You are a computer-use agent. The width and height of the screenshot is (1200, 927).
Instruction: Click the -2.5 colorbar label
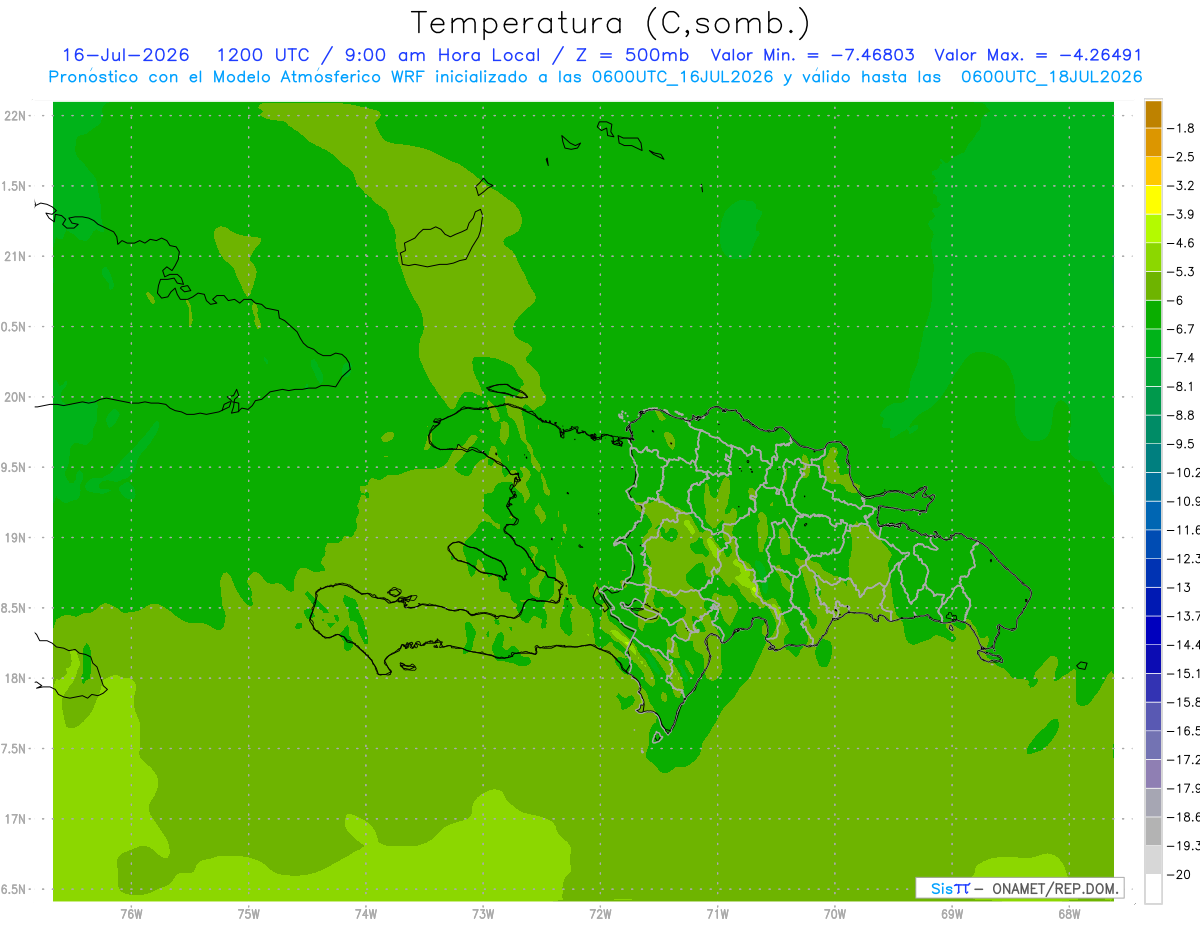point(1181,157)
